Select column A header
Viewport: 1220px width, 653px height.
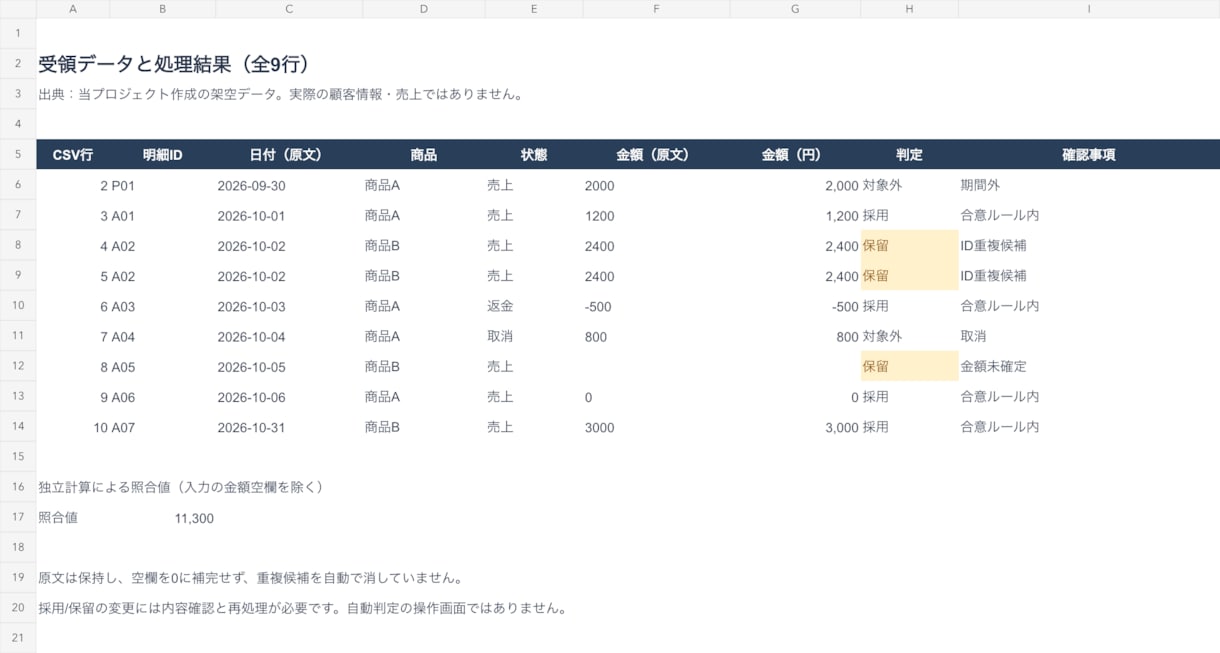[73, 9]
